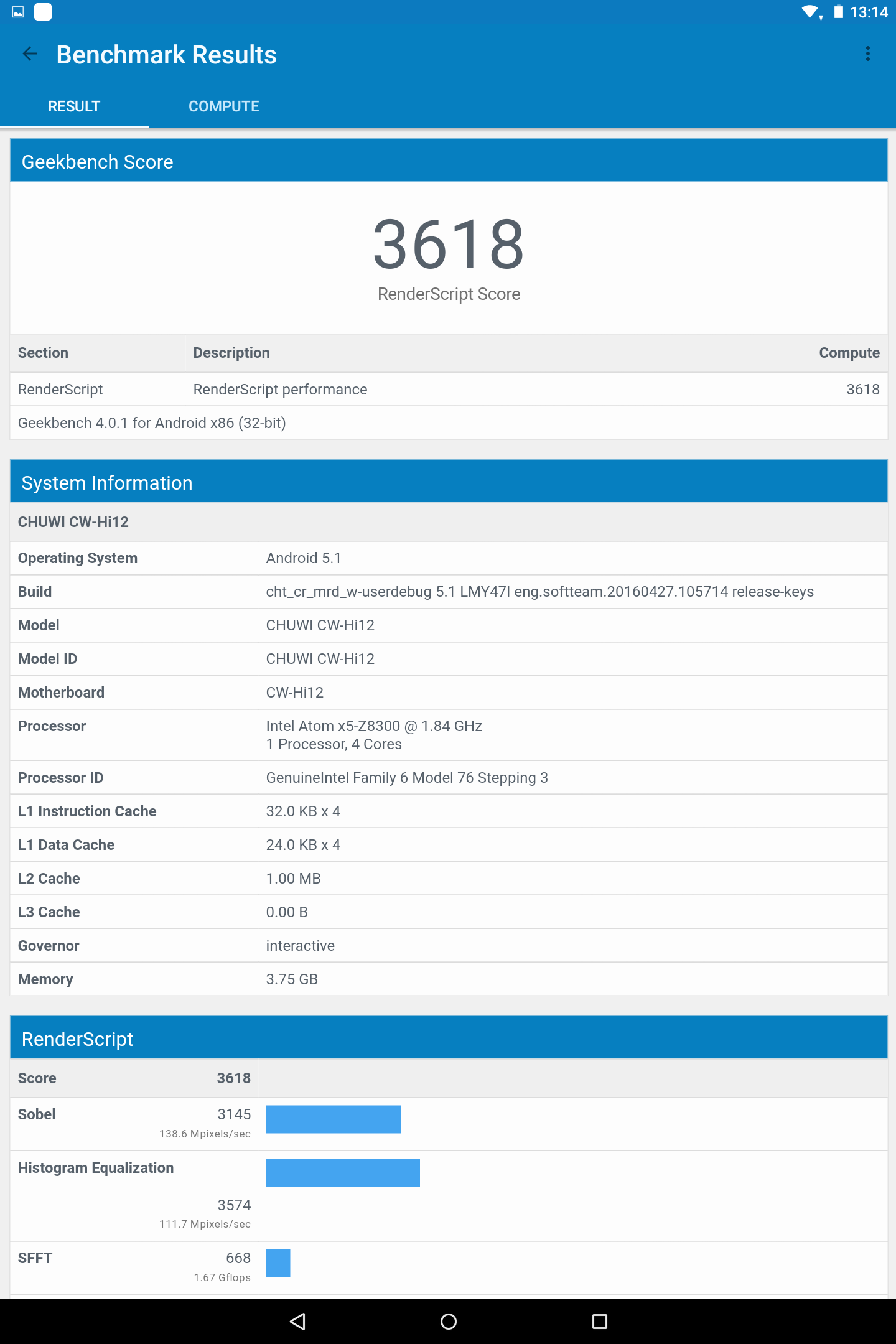
Task: Tap the Android back navigation button
Action: [x=297, y=1322]
